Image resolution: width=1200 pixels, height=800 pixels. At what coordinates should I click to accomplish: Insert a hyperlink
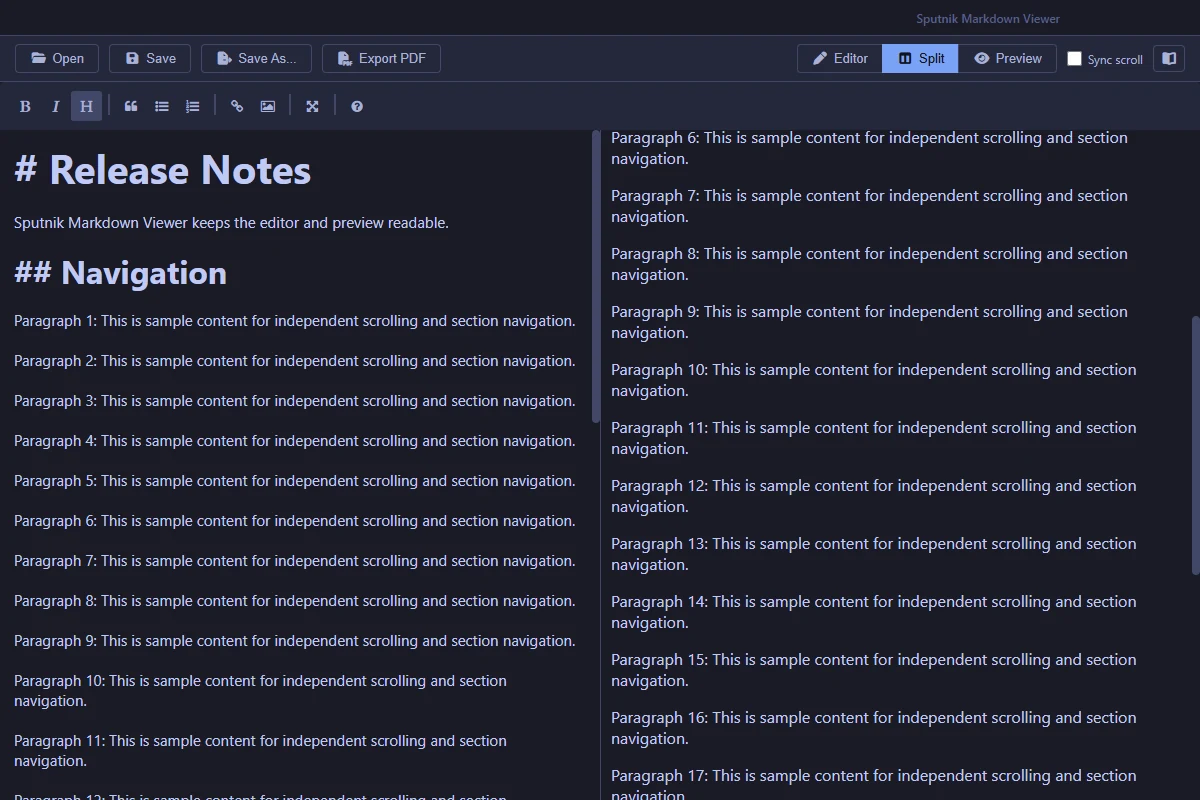coord(237,106)
